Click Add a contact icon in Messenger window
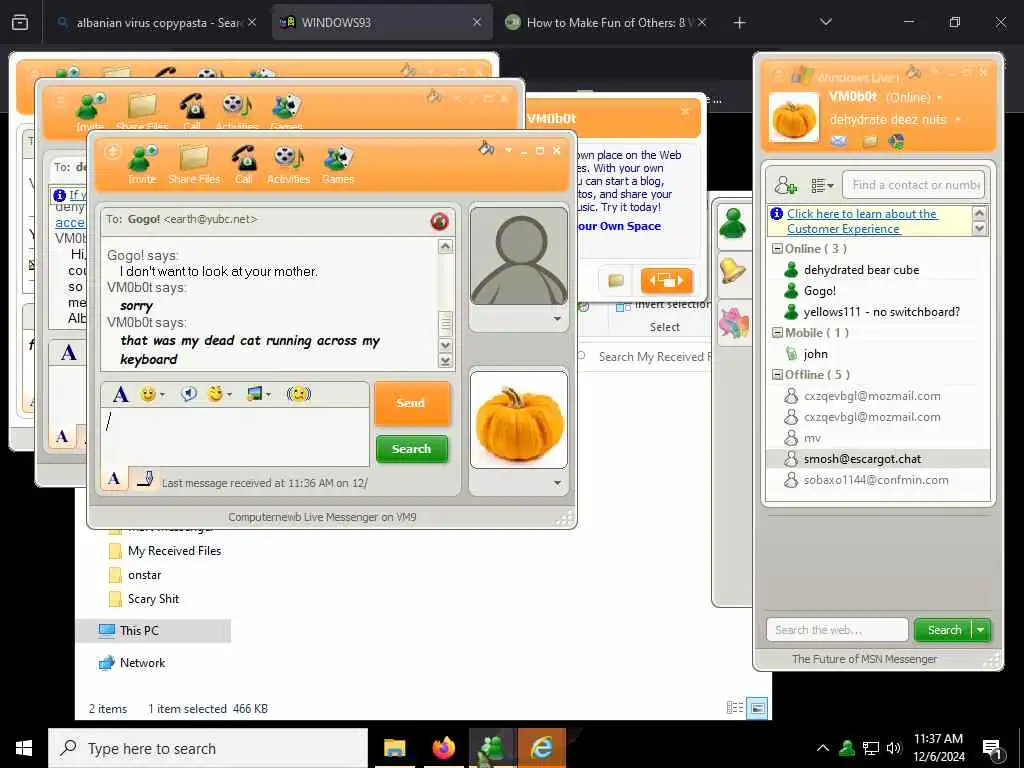Screen dimensions: 1024x768 click(x=785, y=185)
